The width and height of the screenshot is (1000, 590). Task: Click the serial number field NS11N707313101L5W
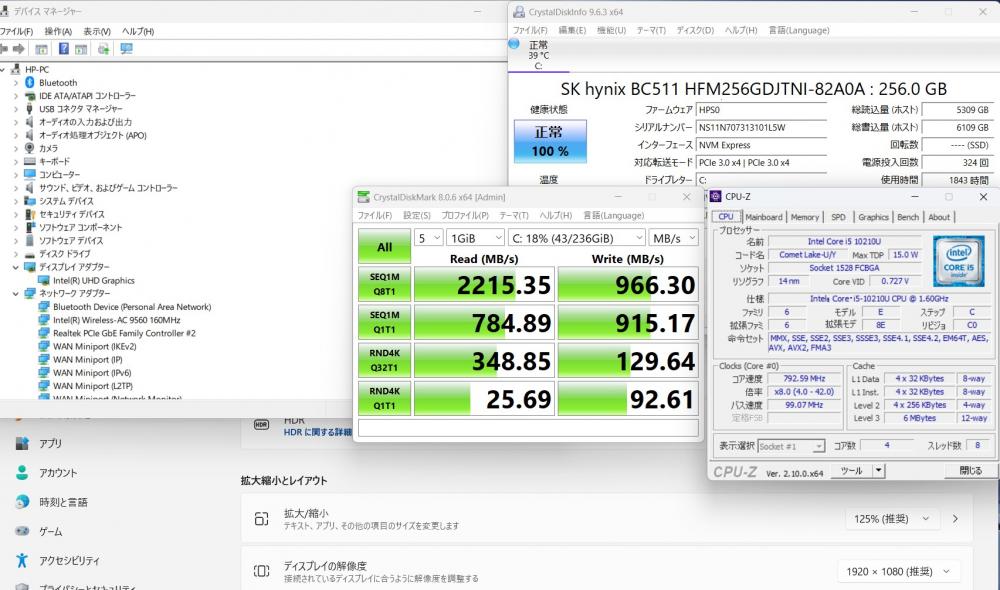coord(761,128)
